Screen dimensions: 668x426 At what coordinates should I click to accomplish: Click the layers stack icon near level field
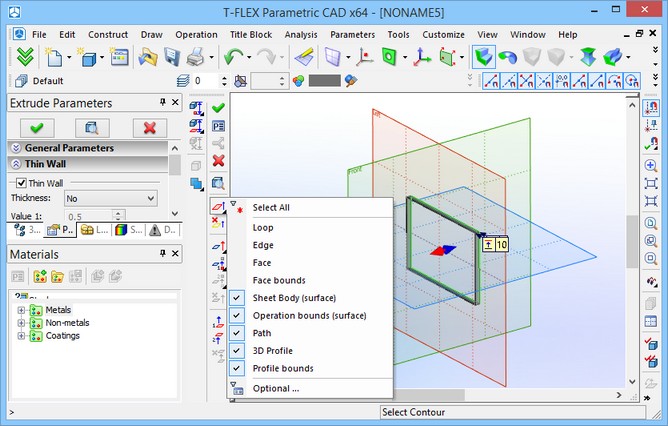(183, 81)
